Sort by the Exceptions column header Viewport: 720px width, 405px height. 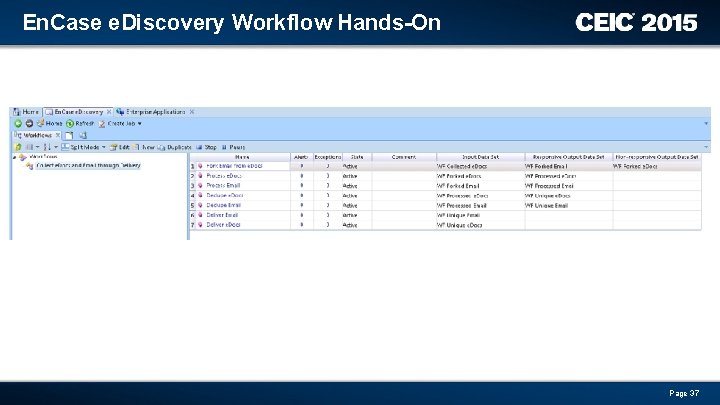328,157
